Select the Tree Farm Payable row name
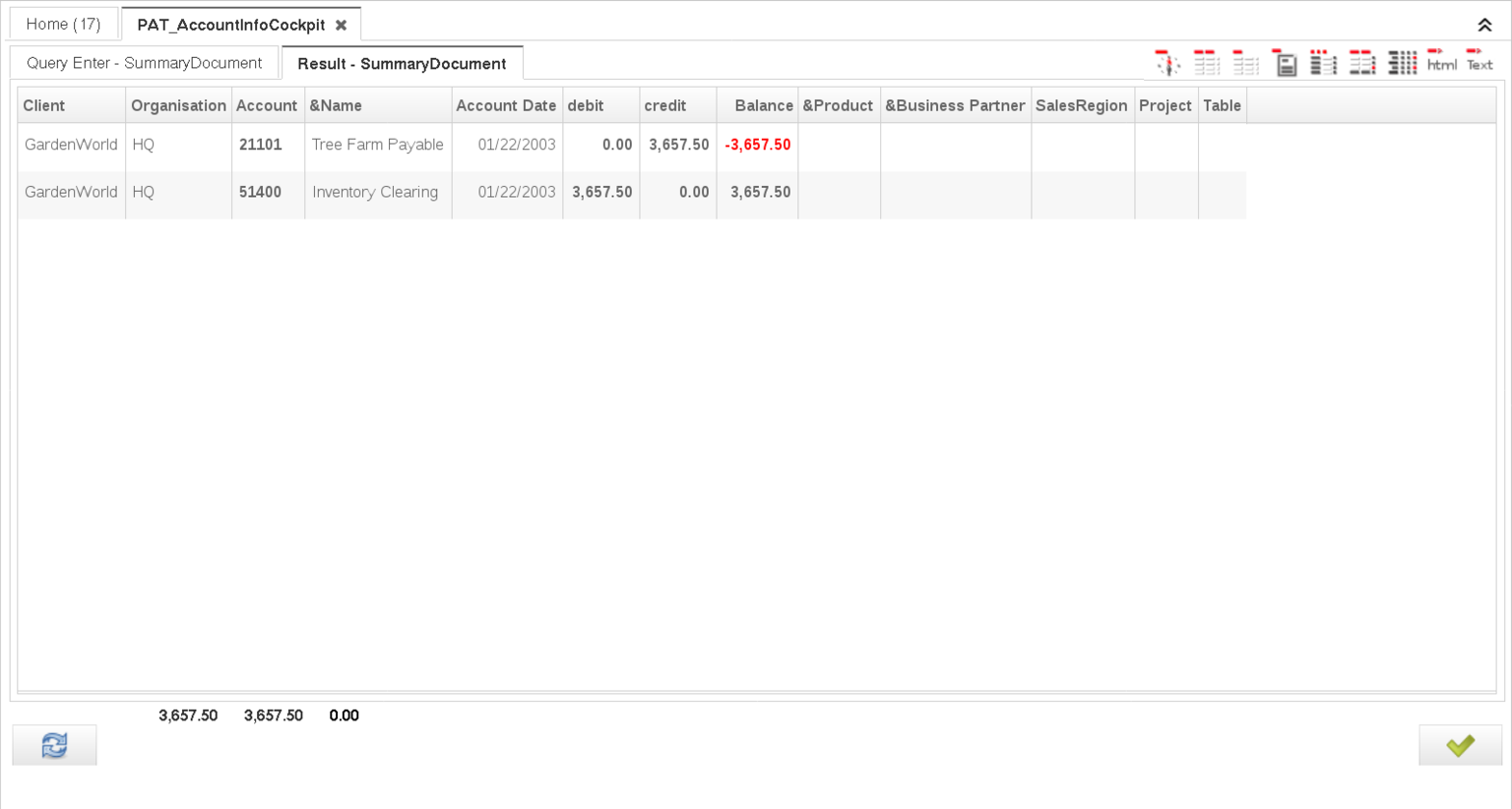Screen dimensions: 1512x809 tap(377, 145)
